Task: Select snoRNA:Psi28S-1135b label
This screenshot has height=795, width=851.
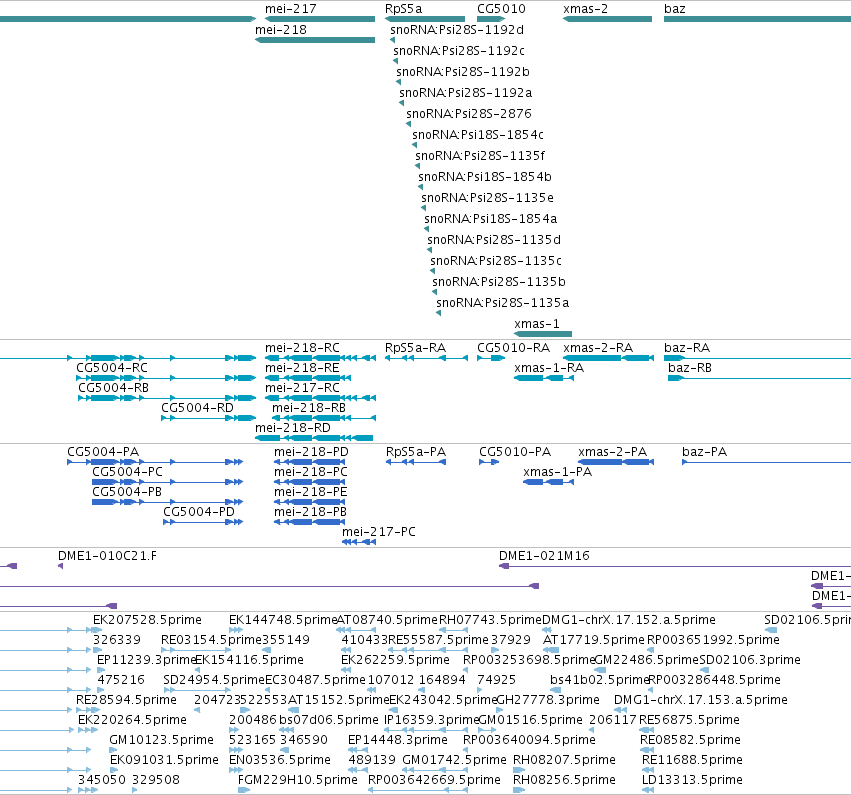Action: coord(499,282)
